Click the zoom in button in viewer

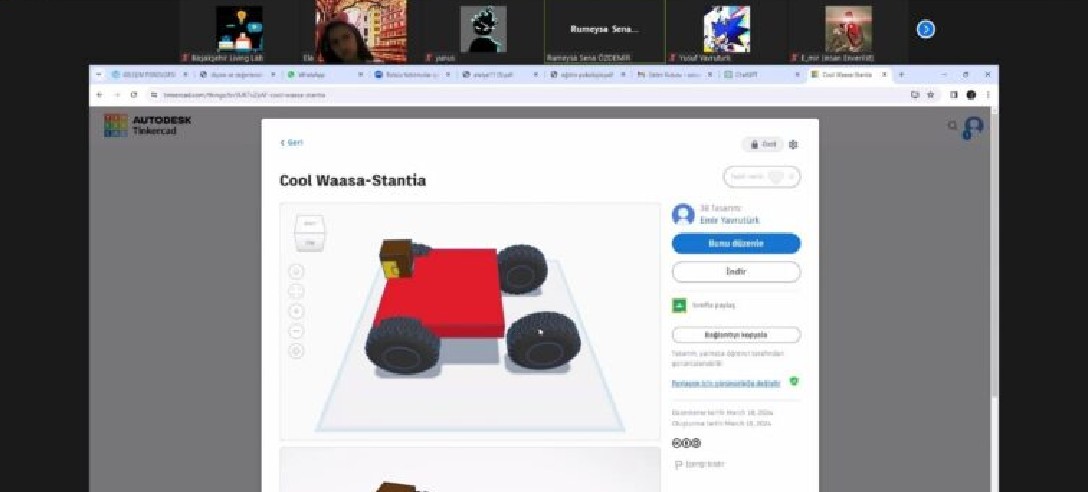[296, 312]
